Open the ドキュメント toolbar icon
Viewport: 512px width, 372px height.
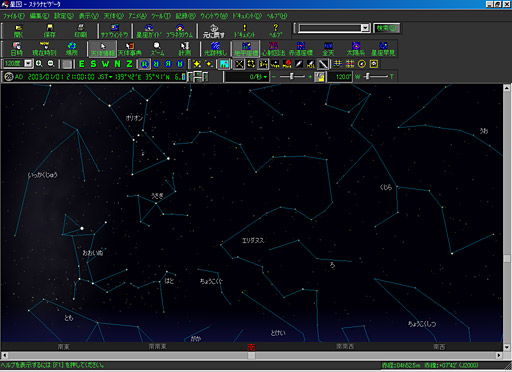[x=245, y=31]
